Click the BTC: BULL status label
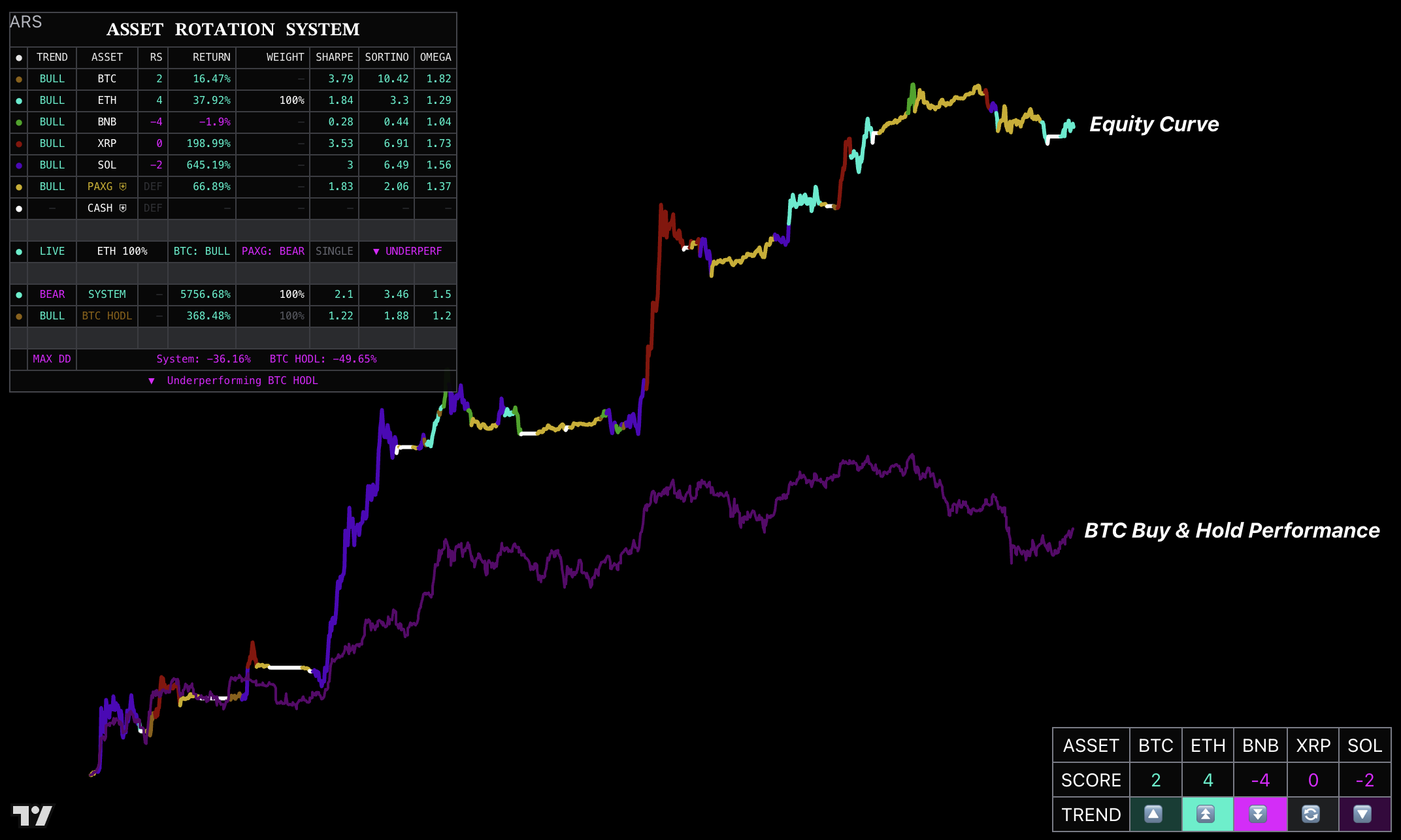The image size is (1401, 840). point(201,251)
